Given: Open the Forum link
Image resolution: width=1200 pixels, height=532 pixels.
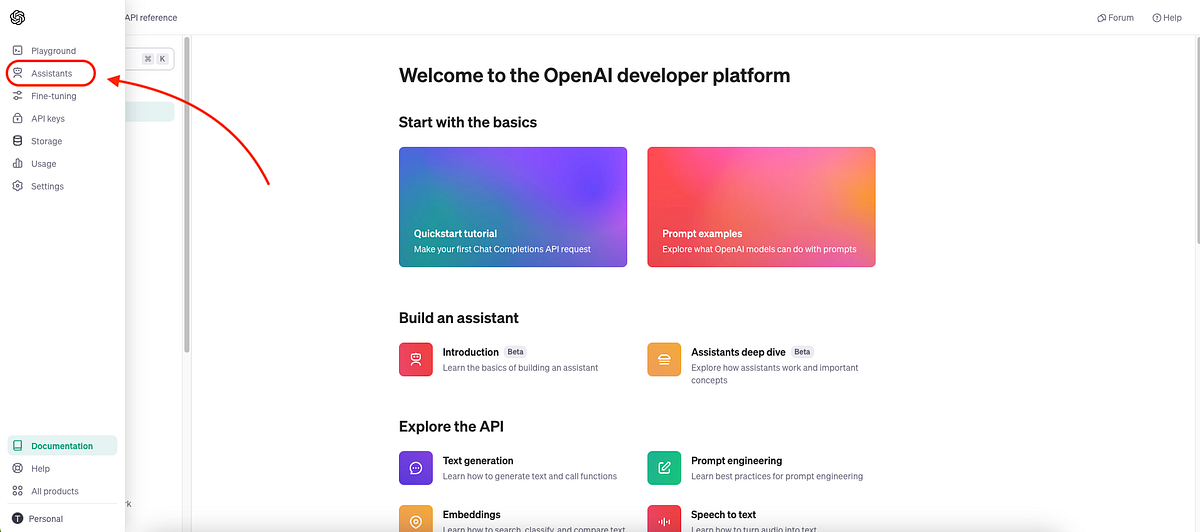Looking at the screenshot, I should coord(1115,18).
